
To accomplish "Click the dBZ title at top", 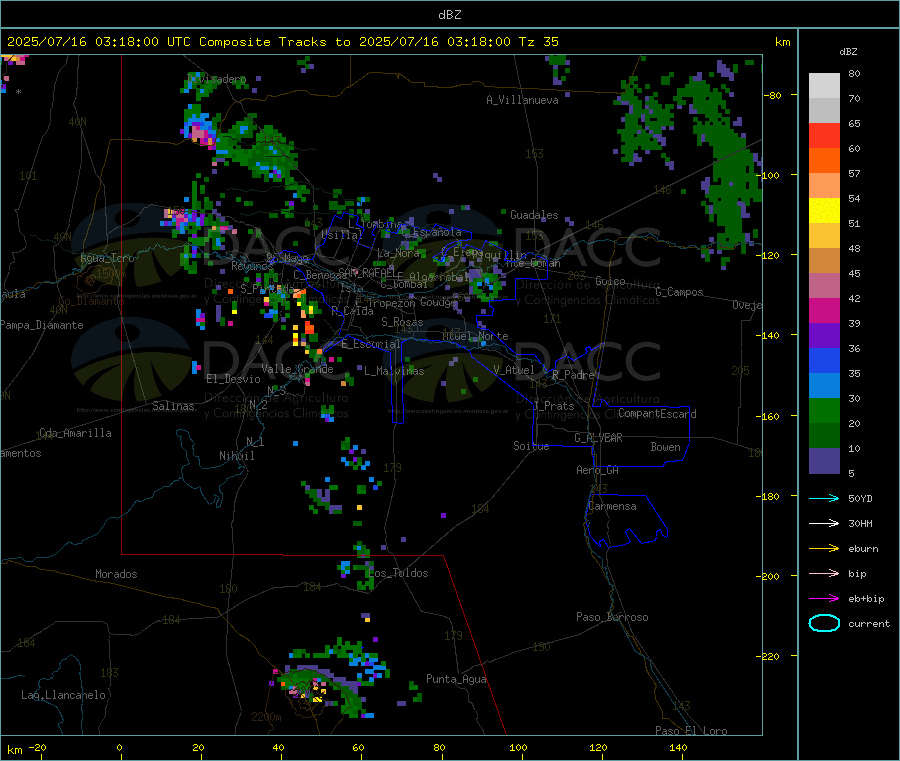I will [x=449, y=14].
